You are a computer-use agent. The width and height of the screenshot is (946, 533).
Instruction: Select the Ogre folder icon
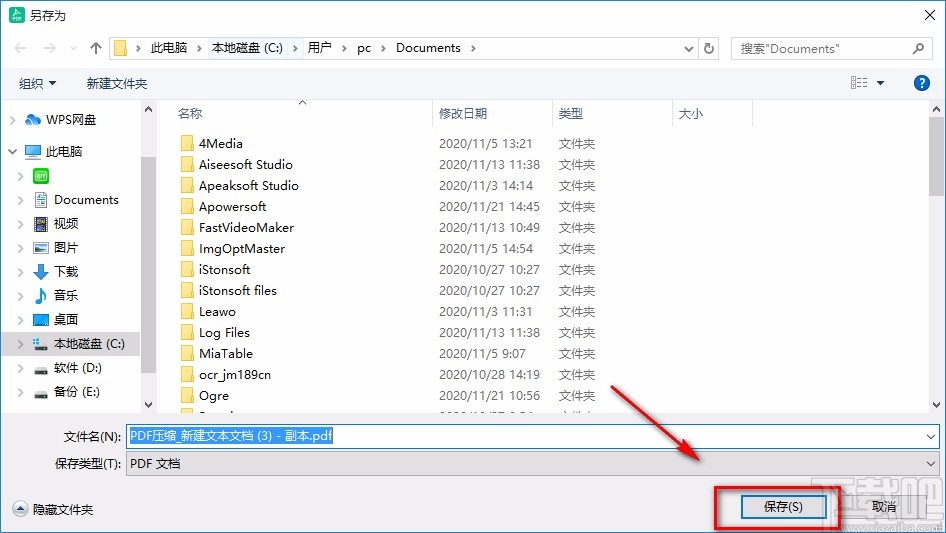coord(187,396)
